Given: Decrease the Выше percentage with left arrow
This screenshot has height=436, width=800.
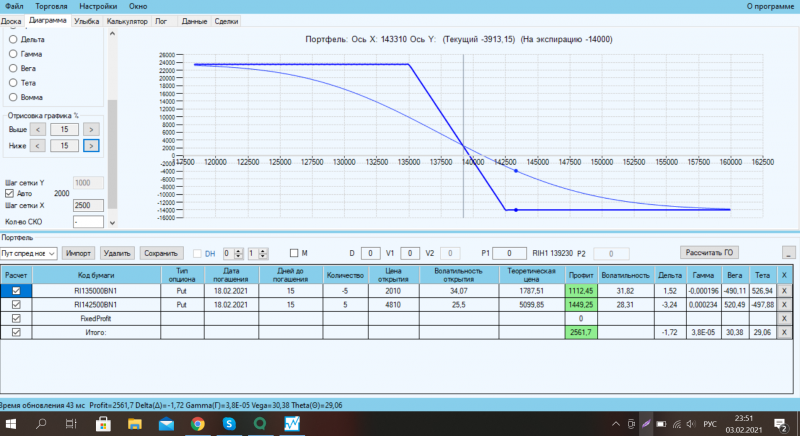Looking at the screenshot, I should pyautogui.click(x=38, y=130).
